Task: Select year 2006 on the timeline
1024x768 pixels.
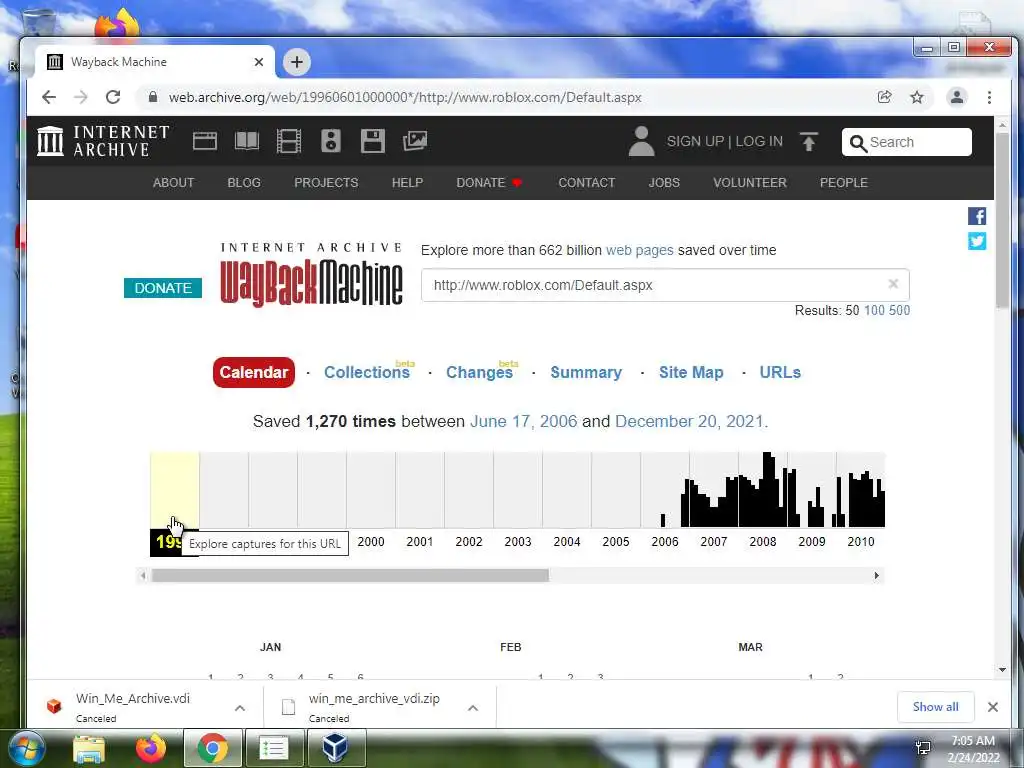Action: (665, 542)
